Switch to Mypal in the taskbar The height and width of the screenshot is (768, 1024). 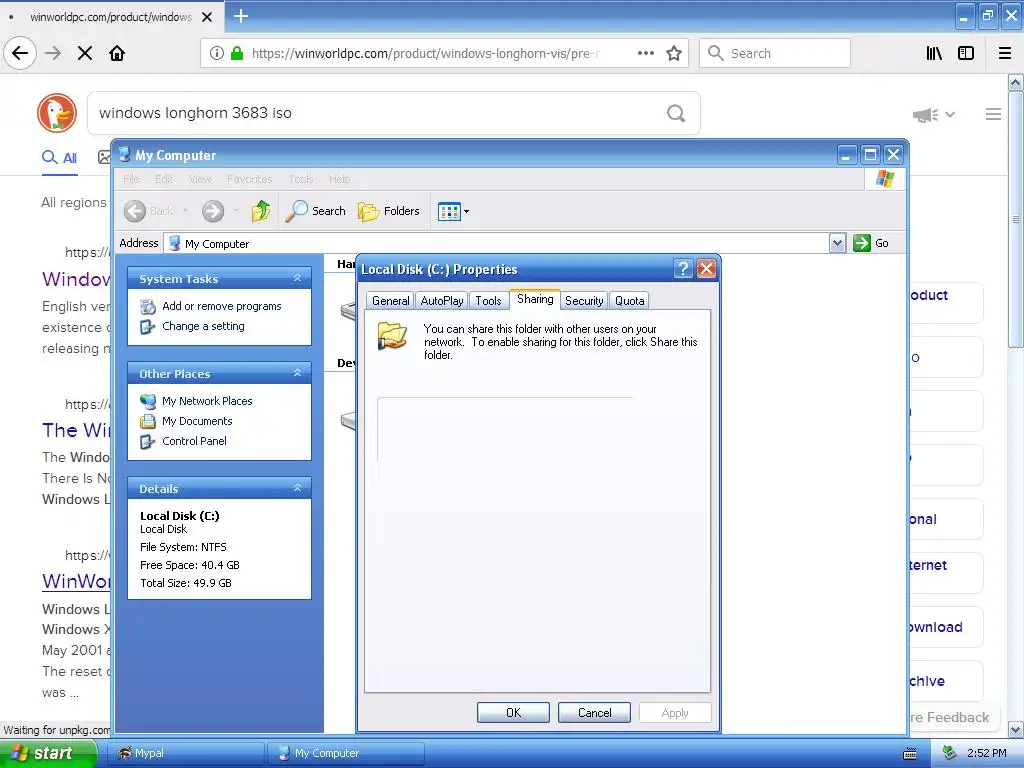(x=185, y=753)
